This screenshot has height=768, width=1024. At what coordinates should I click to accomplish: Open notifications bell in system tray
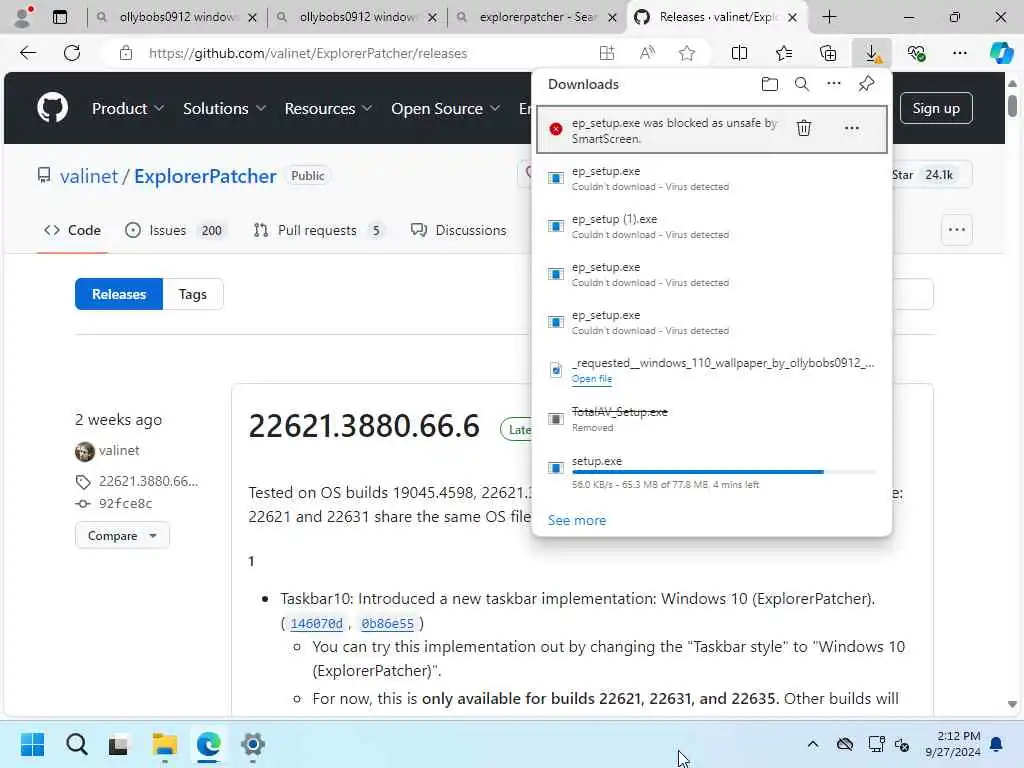pyautogui.click(x=996, y=744)
